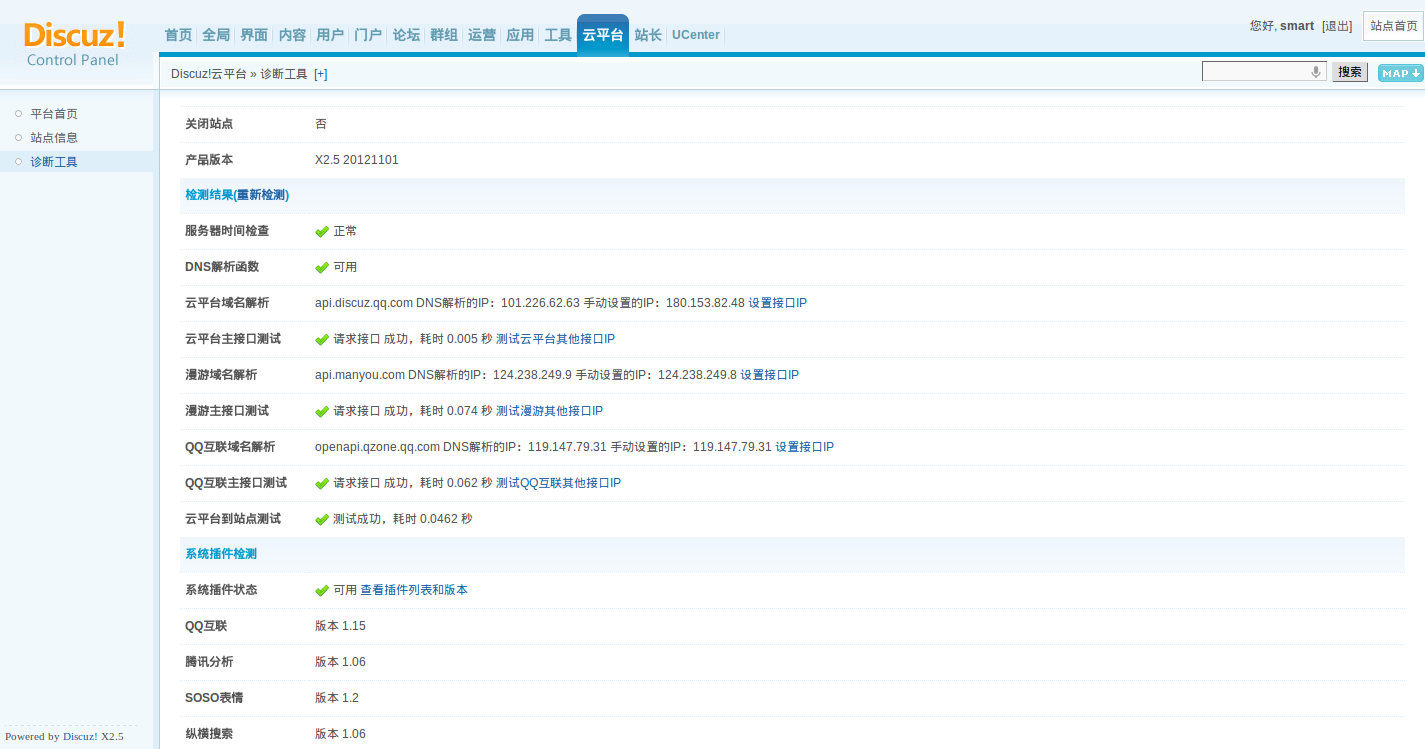The height and width of the screenshot is (749, 1425).
Task: Click green check in 云平台主接口测试 row
Action: 322,340
